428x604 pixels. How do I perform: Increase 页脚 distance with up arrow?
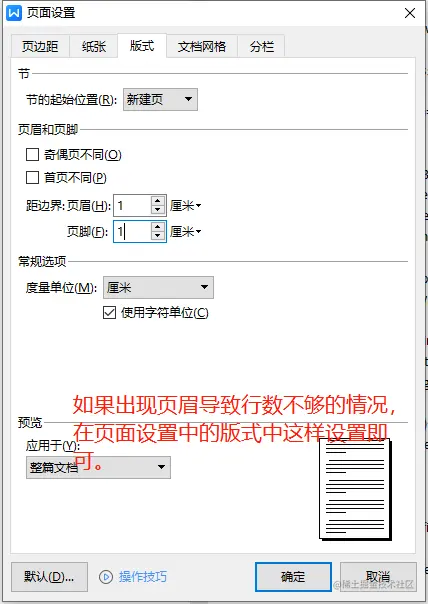(x=158, y=227)
